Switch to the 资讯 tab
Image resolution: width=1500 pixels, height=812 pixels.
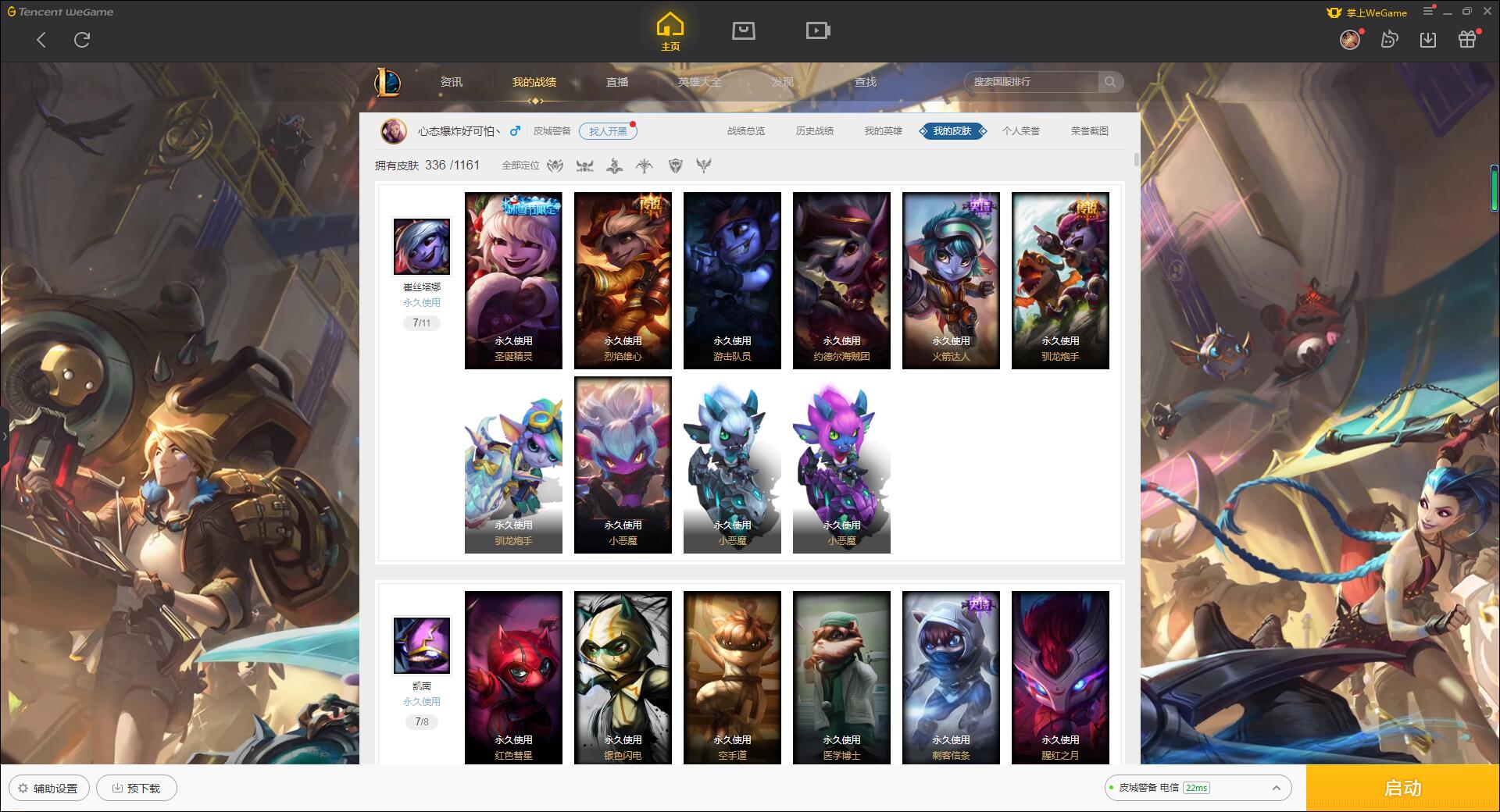click(452, 82)
